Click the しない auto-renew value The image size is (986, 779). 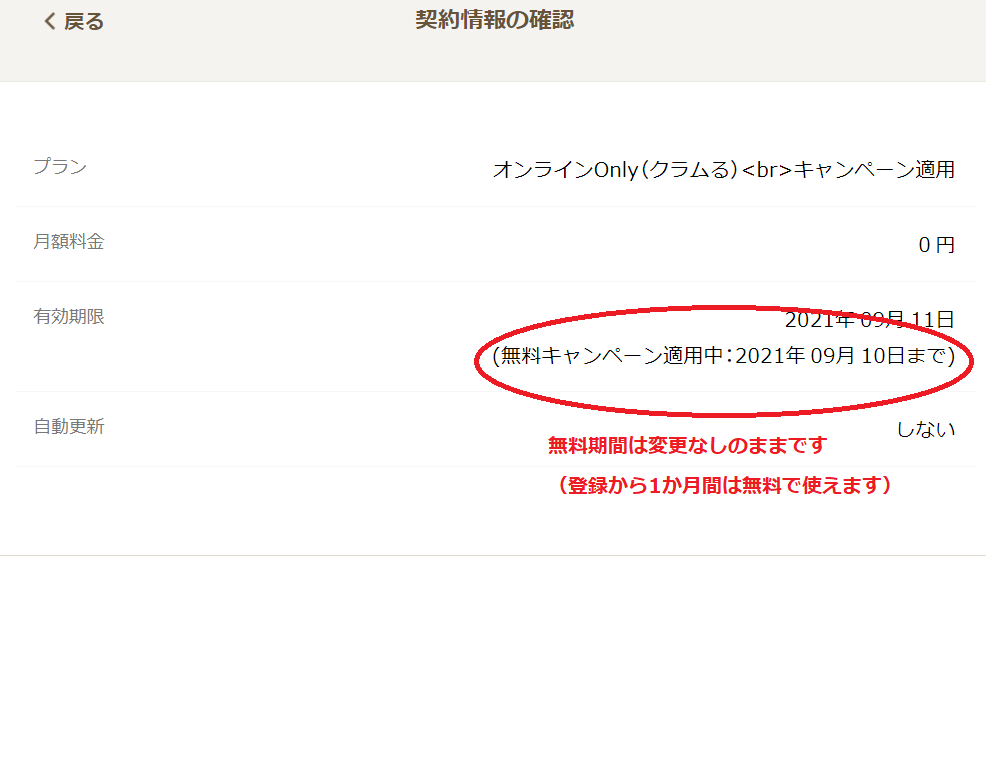click(926, 429)
